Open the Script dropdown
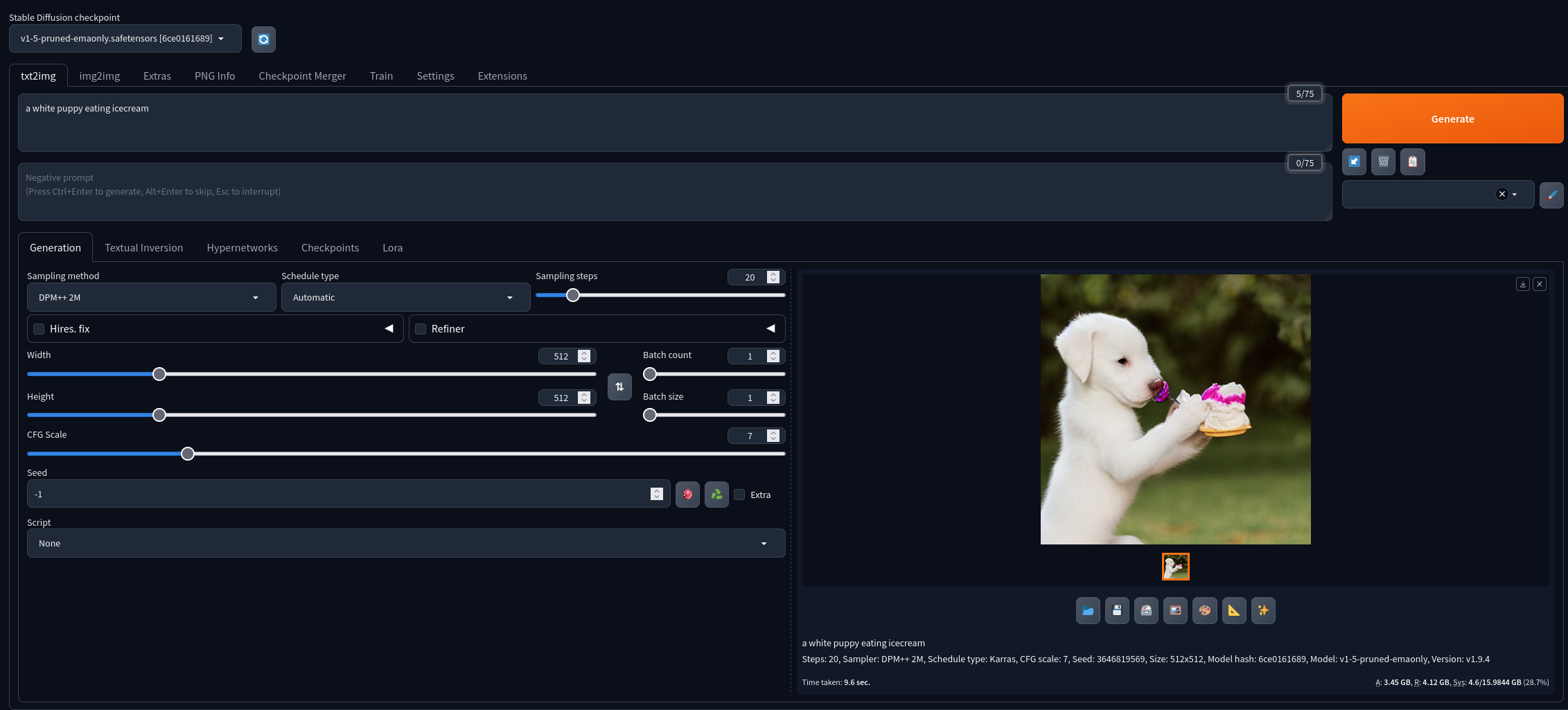The height and width of the screenshot is (710, 1568). click(x=406, y=543)
